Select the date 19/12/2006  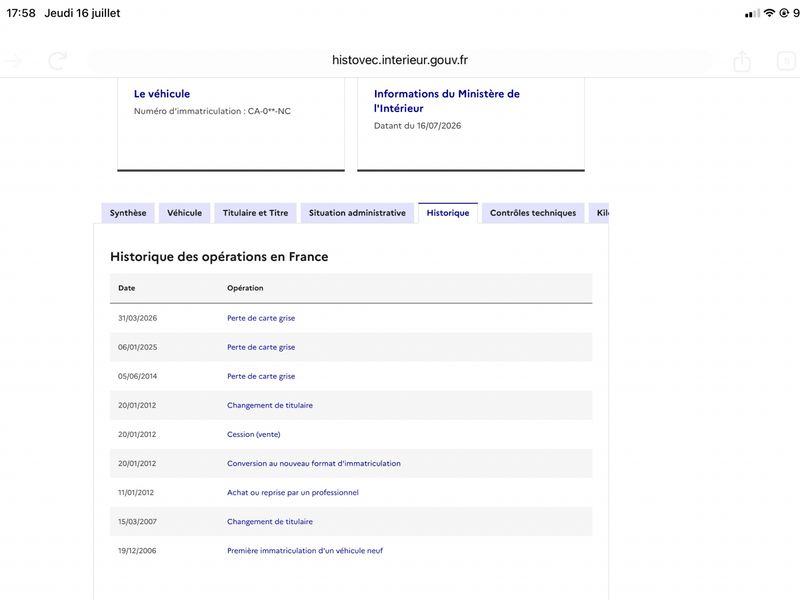137,551
